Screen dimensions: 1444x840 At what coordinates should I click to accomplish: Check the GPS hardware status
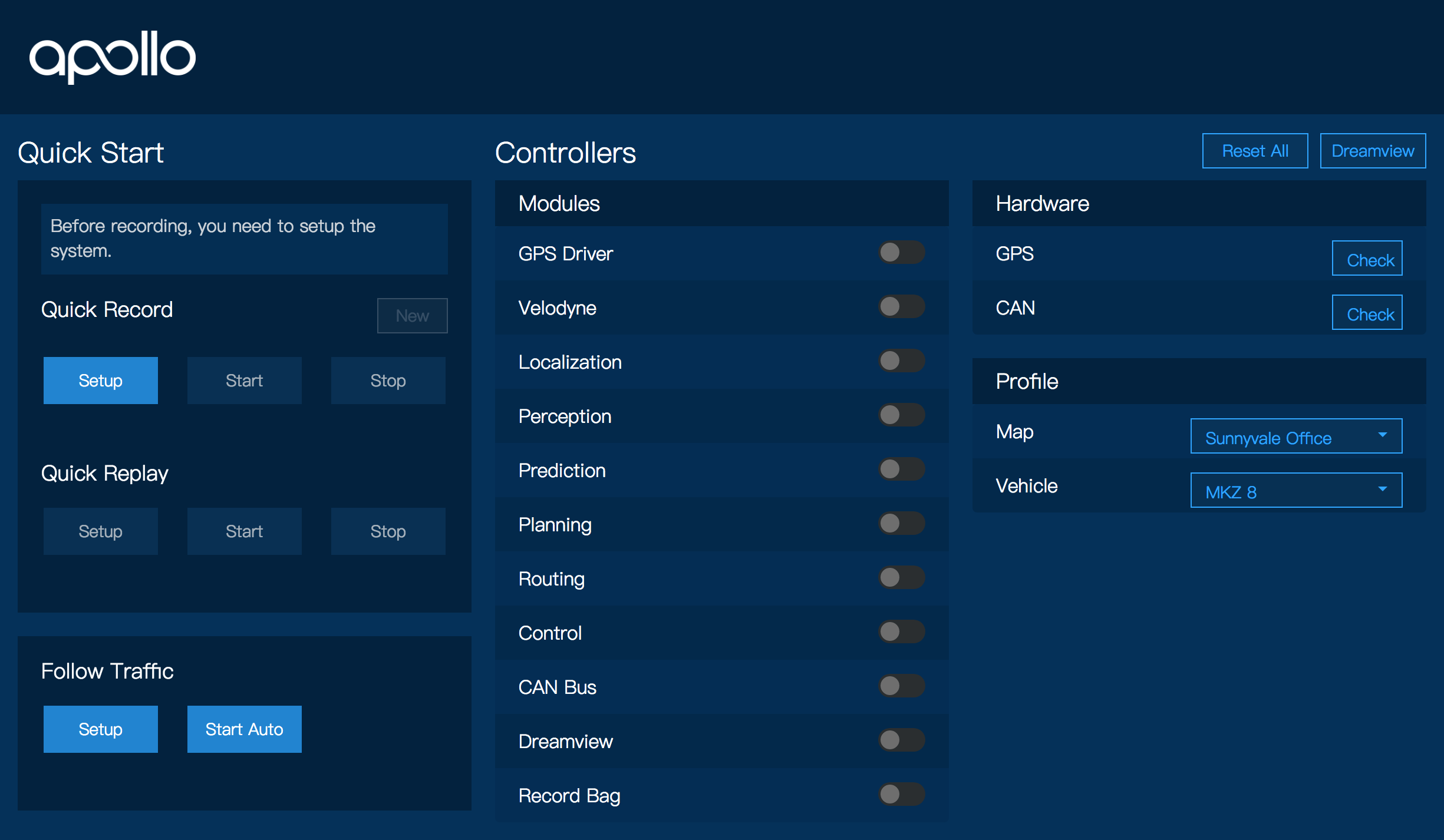click(x=1366, y=259)
